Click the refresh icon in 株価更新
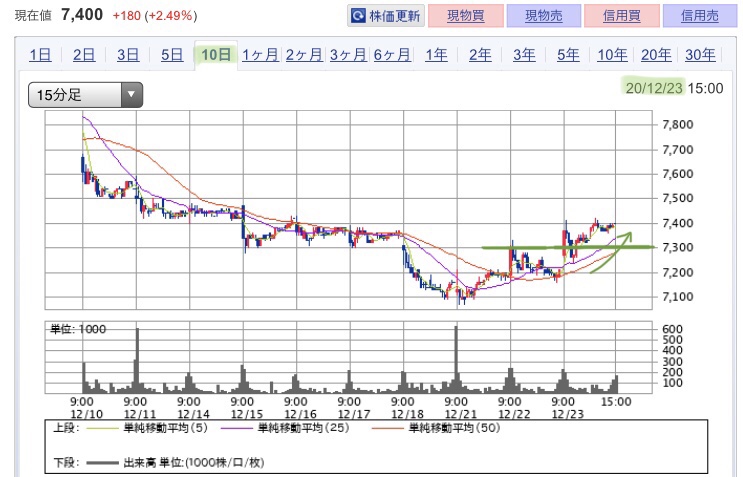This screenshot has height=477, width=743. coord(358,16)
